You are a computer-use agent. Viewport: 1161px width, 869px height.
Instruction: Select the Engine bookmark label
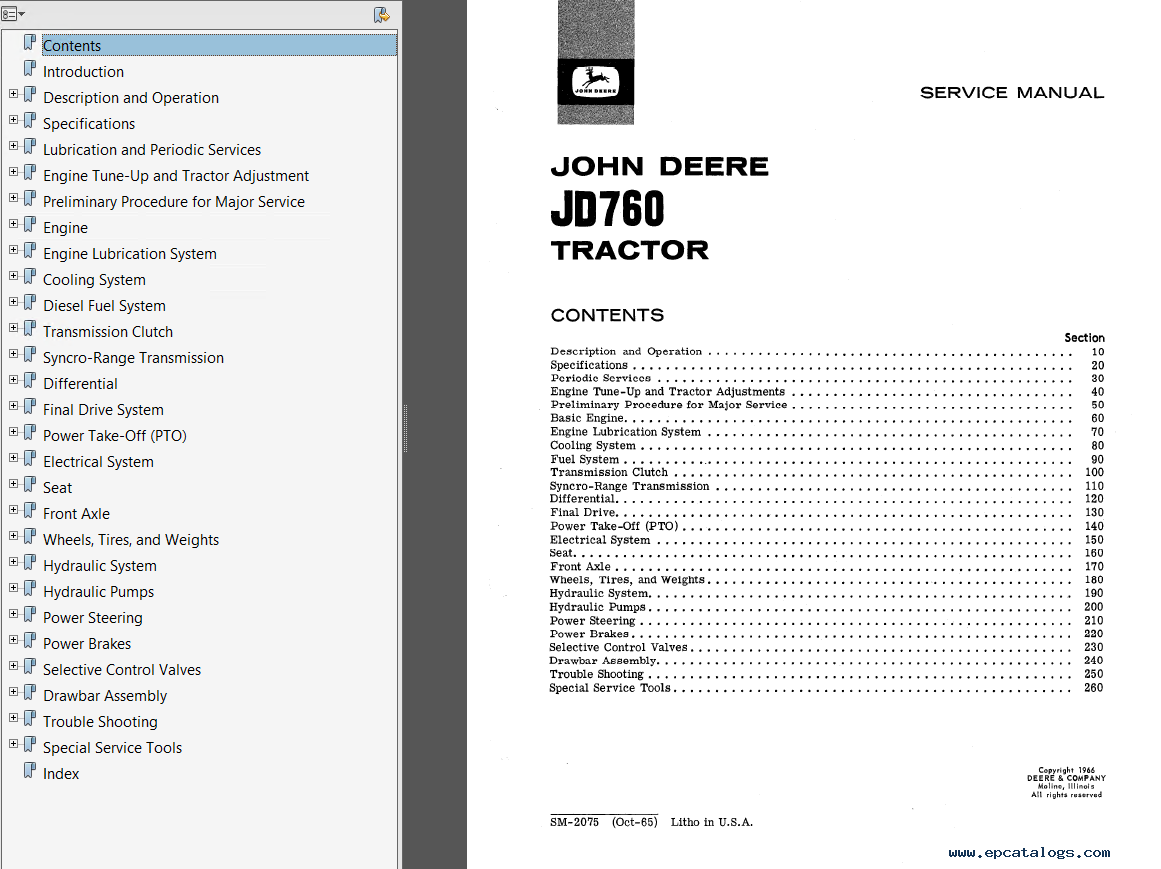[65, 228]
